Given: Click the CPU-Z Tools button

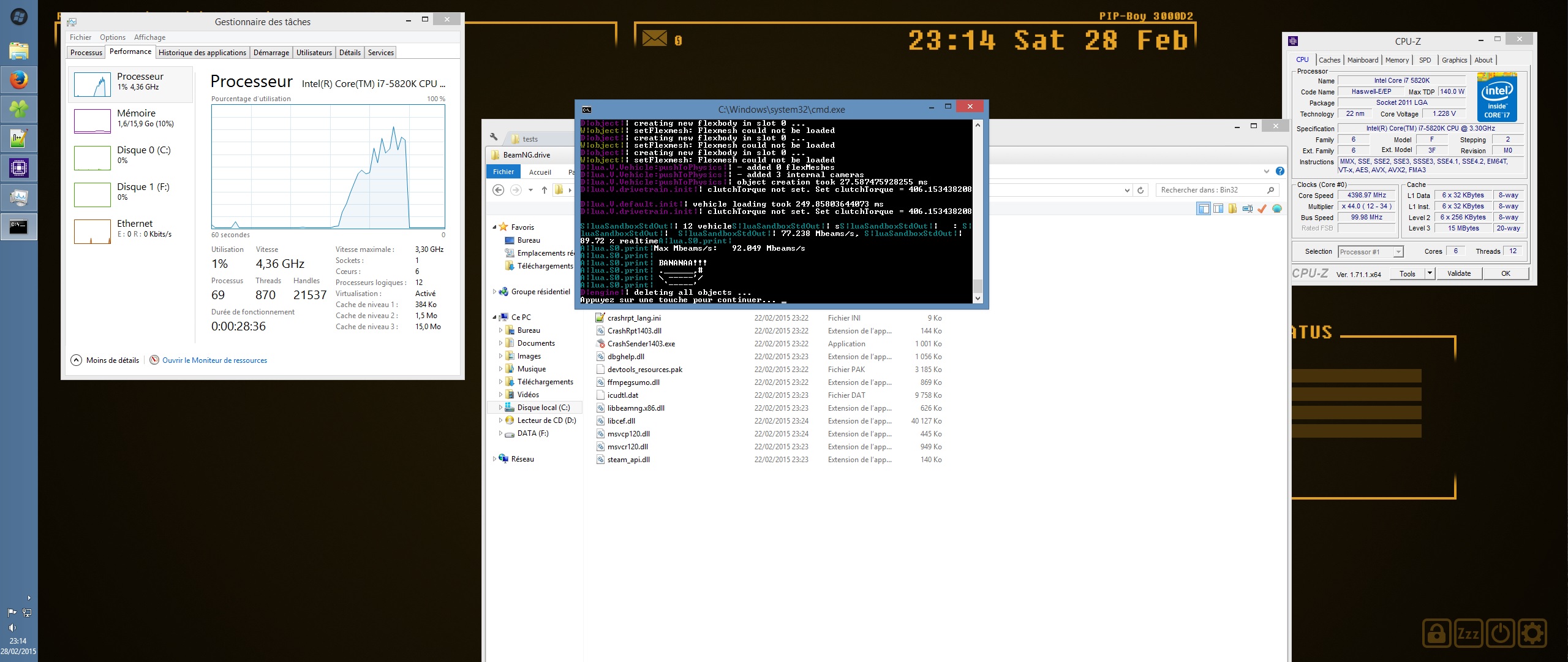Looking at the screenshot, I should (1408, 273).
